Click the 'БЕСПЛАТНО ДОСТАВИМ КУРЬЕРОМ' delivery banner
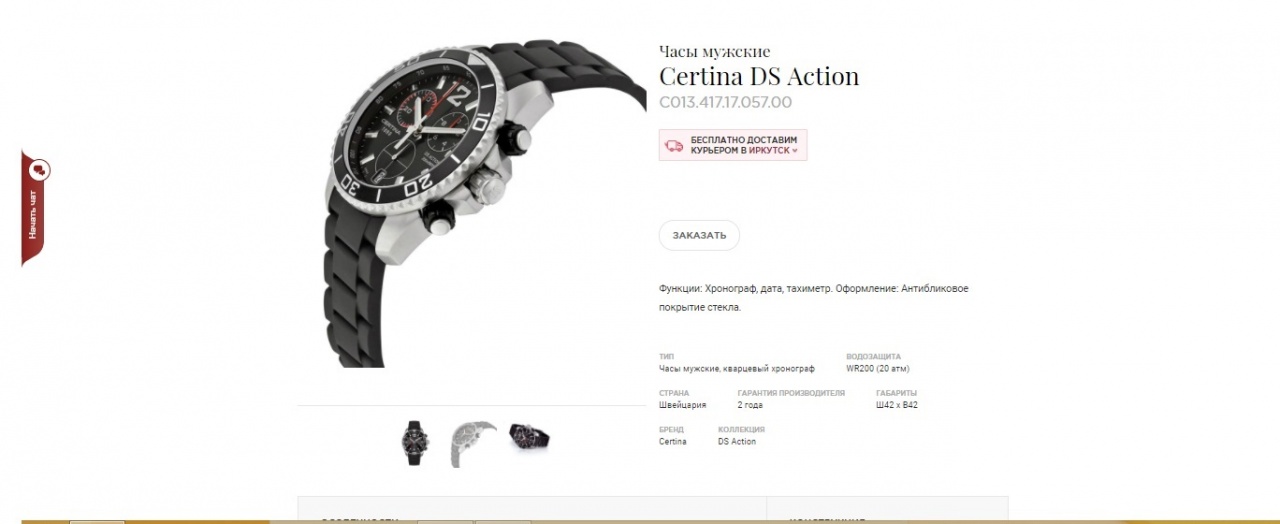The height and width of the screenshot is (524, 1280). tap(733, 145)
